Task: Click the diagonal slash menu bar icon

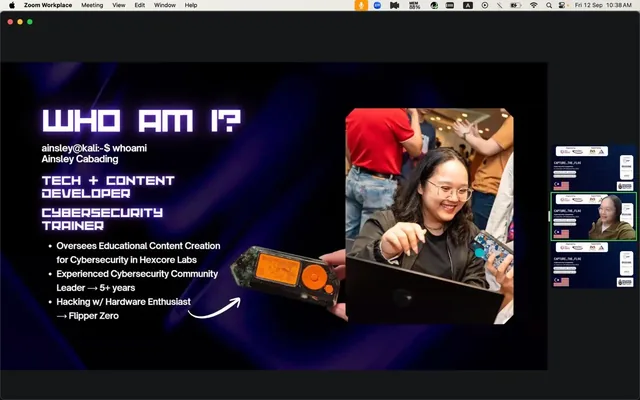Action: (500, 5)
